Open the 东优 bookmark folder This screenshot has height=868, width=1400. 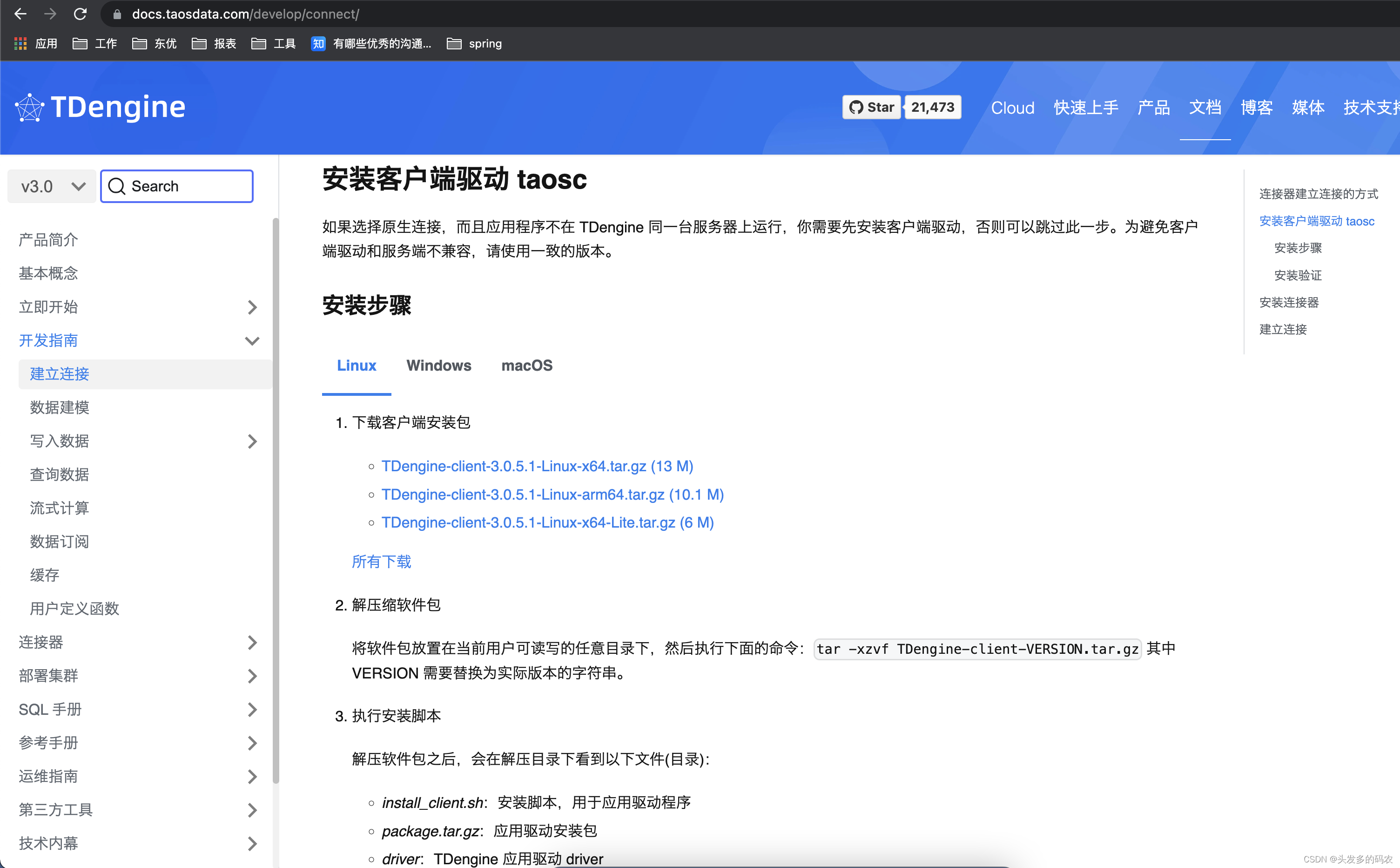tap(155, 44)
